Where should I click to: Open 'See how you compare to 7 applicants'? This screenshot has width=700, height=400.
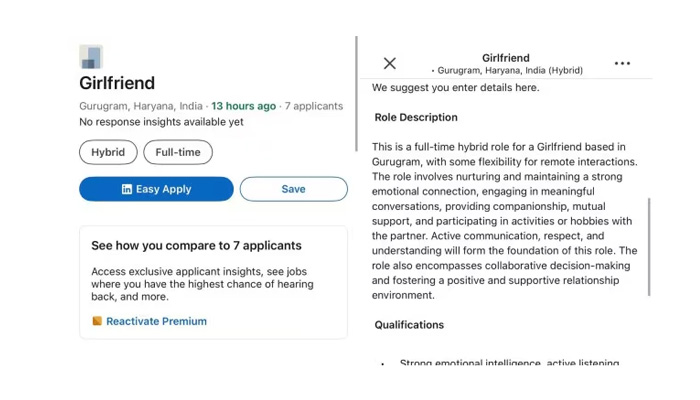coord(196,245)
